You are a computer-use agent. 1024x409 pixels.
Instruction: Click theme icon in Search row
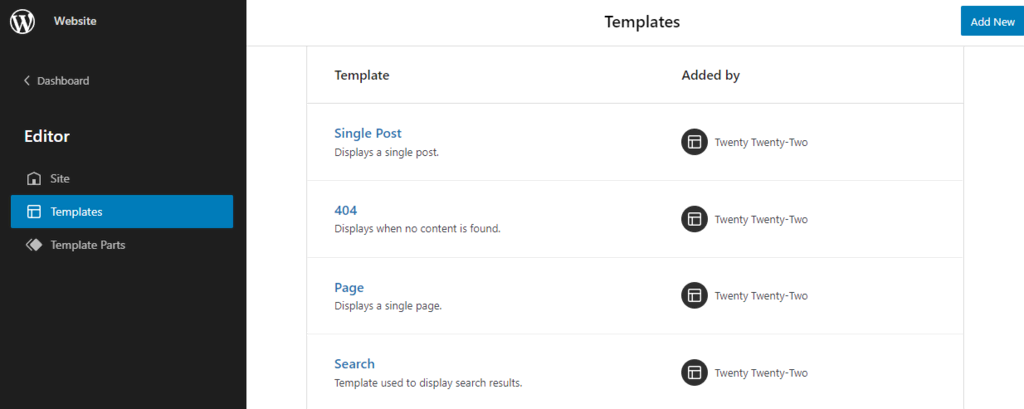(x=694, y=372)
